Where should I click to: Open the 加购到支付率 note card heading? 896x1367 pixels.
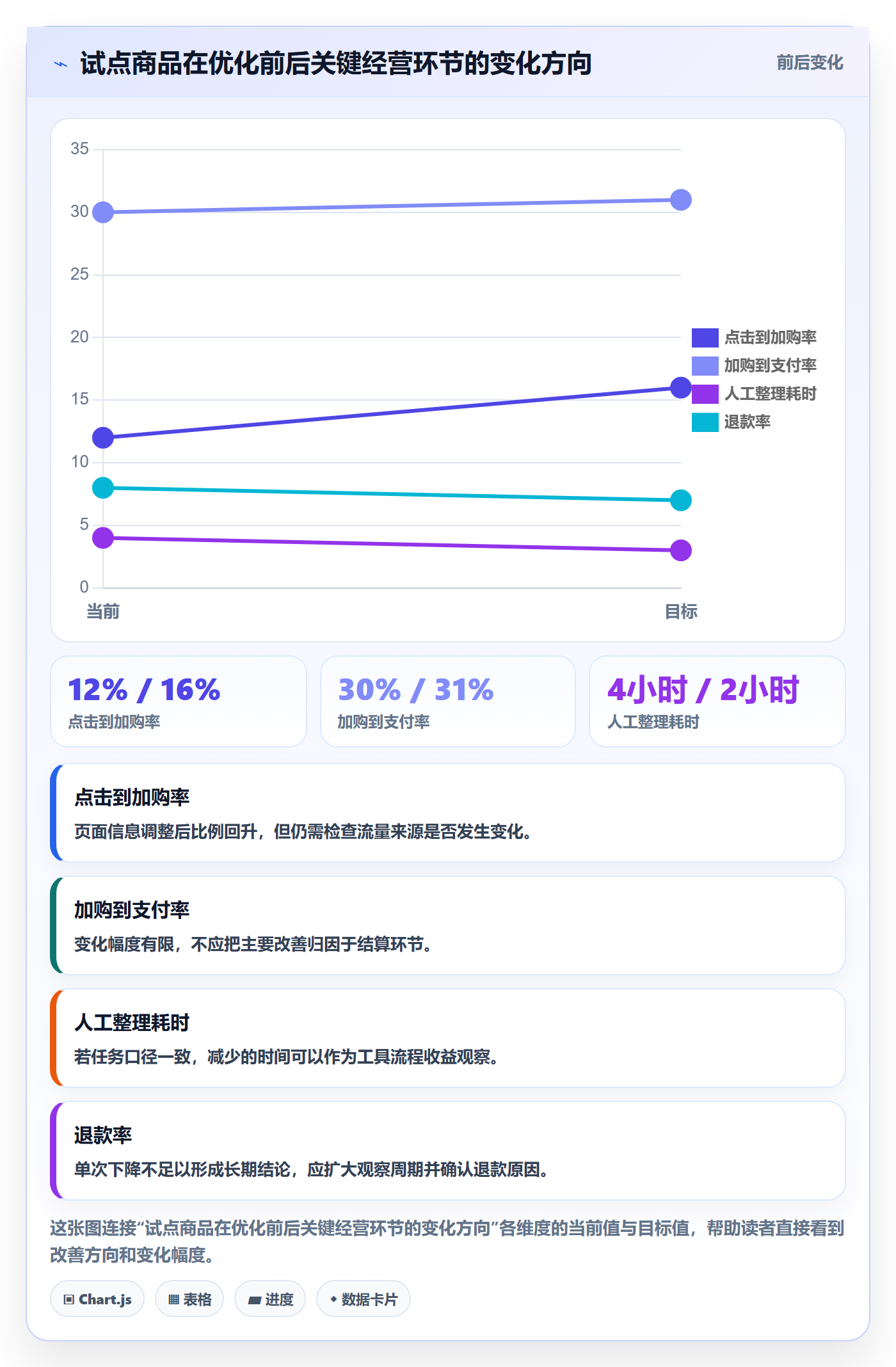click(132, 910)
